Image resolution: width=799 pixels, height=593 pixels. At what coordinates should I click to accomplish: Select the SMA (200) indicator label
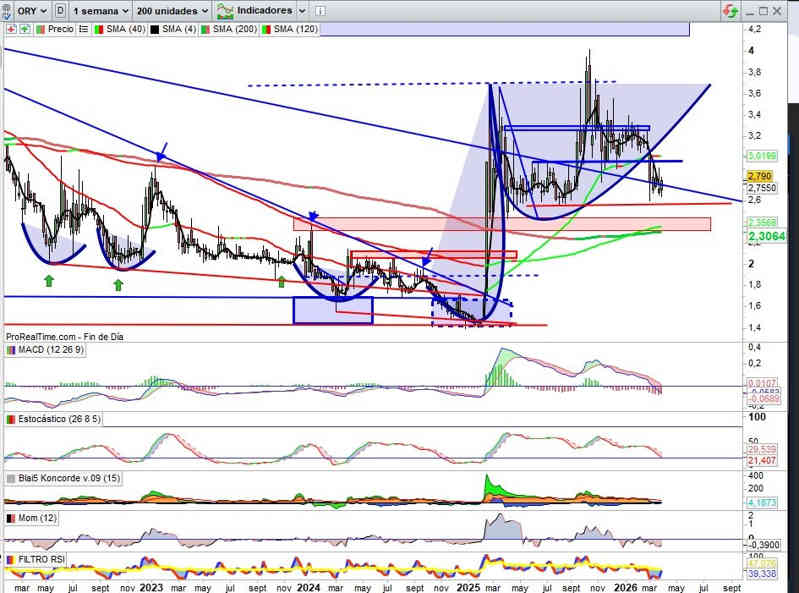point(232,29)
